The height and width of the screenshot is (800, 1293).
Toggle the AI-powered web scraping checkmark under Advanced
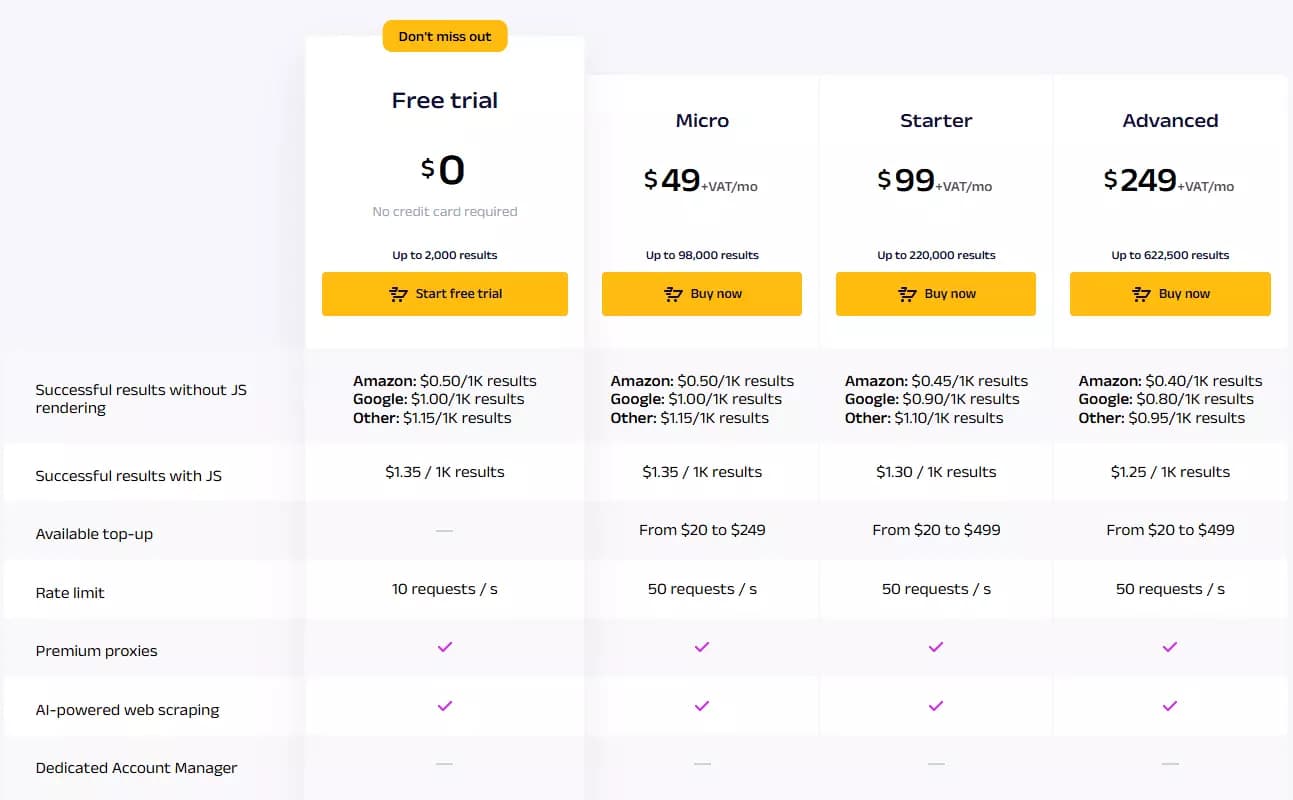[x=1169, y=705]
